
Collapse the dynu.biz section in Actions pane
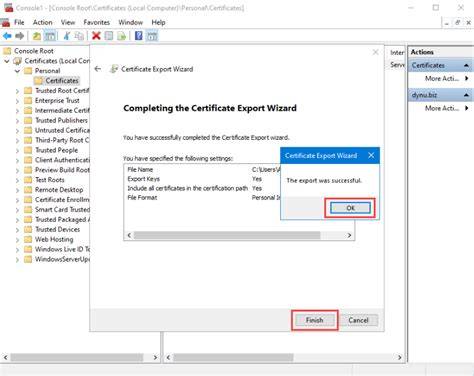pos(466,95)
